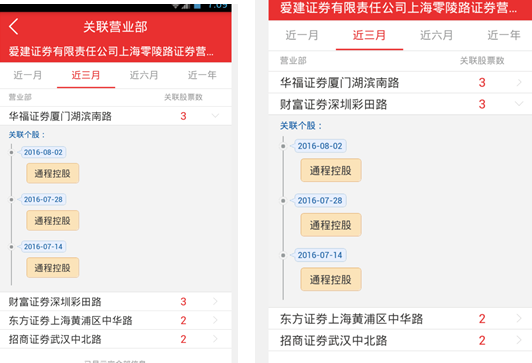The height and width of the screenshot is (363, 532).
Task: Click 关联股票数 column header in left screen
Action: tap(183, 97)
